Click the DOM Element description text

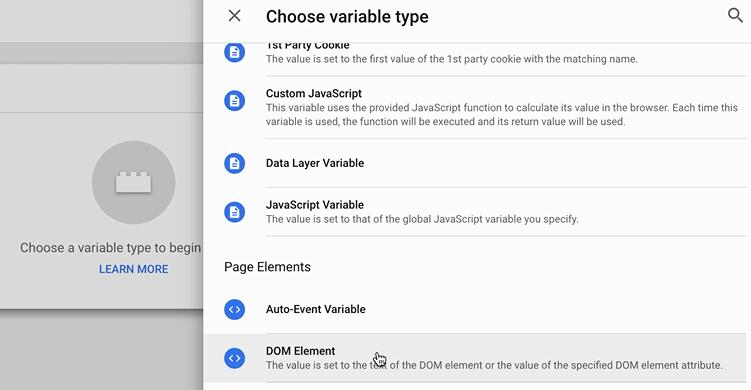(494, 365)
